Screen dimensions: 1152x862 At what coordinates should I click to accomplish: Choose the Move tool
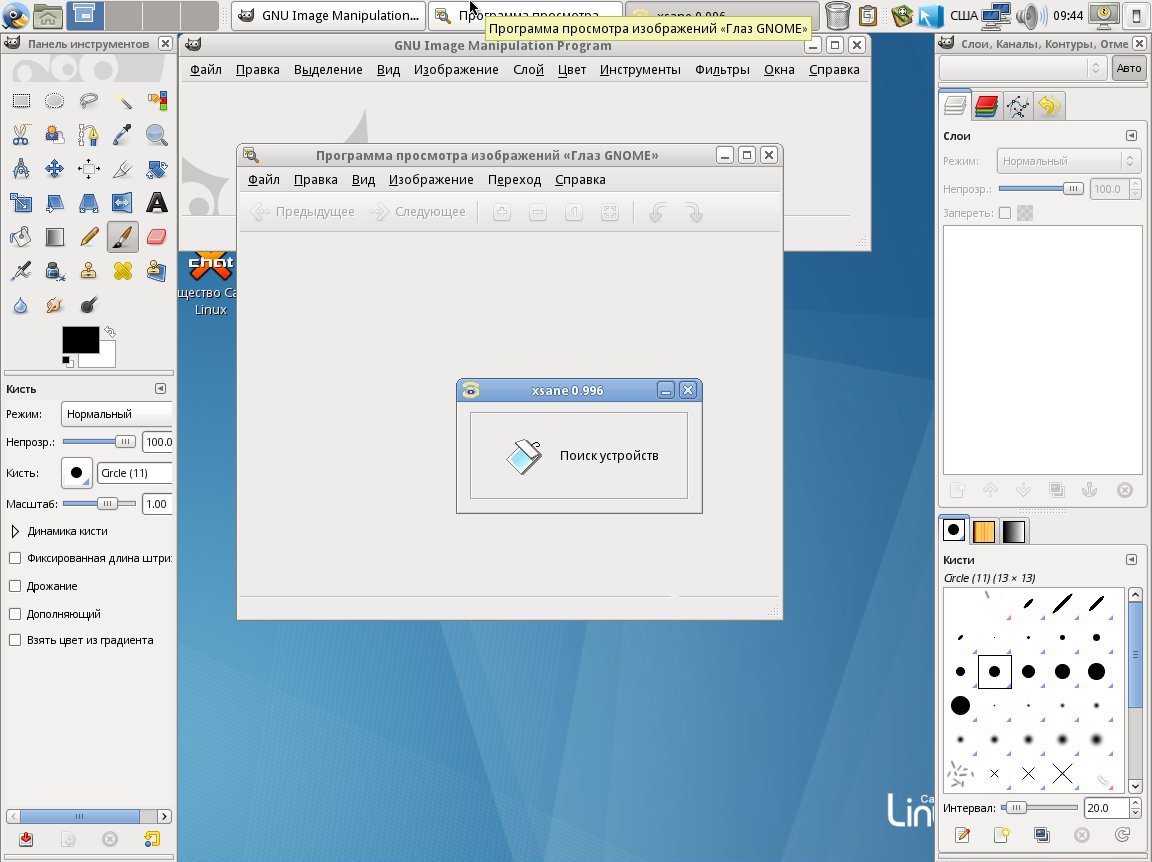pos(55,169)
